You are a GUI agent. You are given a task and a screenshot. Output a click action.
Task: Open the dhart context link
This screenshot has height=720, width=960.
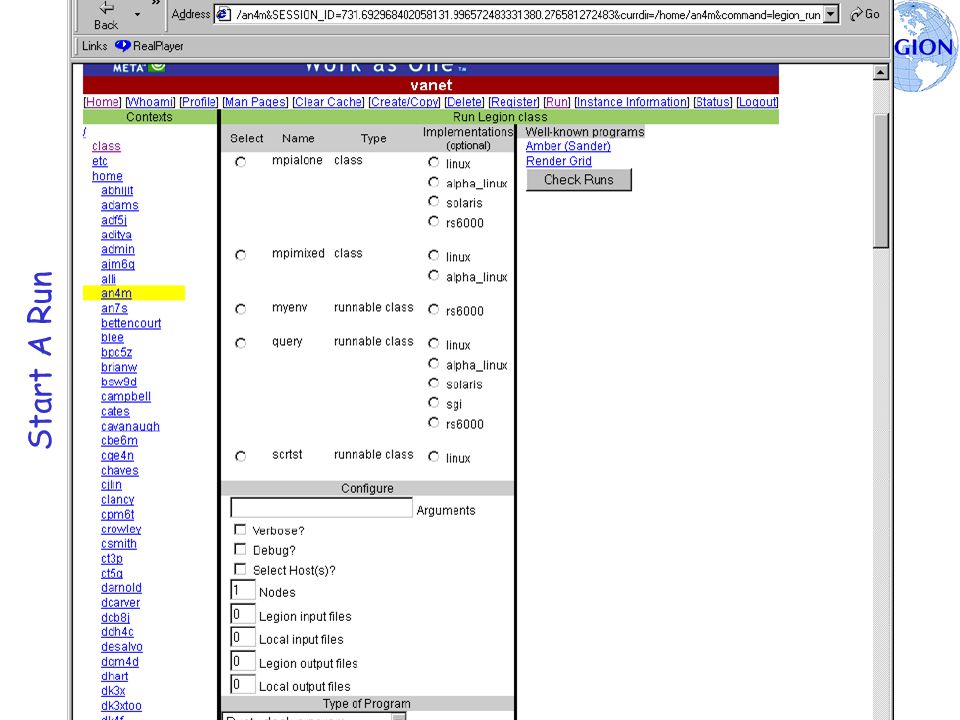pyautogui.click(x=114, y=676)
